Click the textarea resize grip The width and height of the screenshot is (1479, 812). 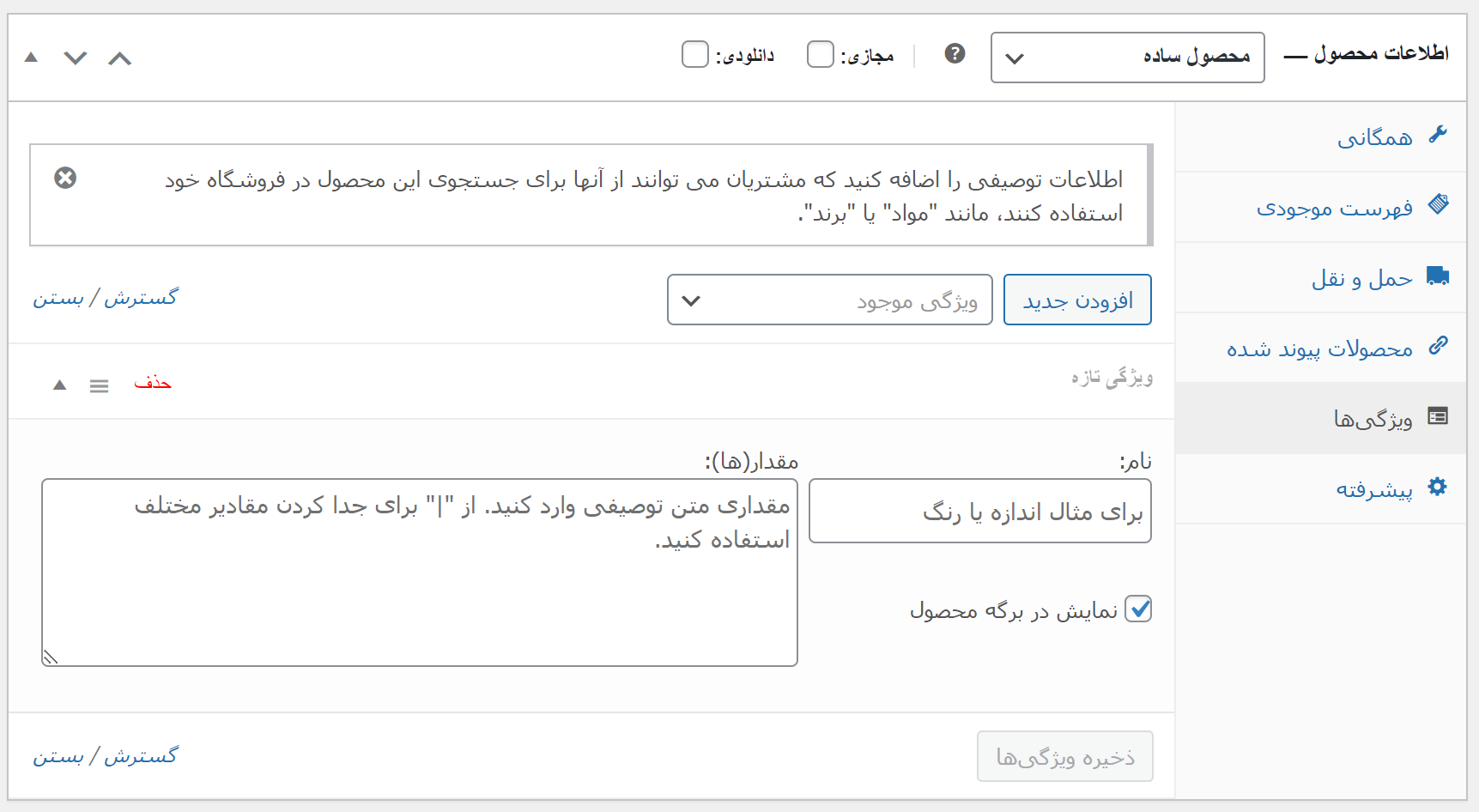(x=50, y=657)
